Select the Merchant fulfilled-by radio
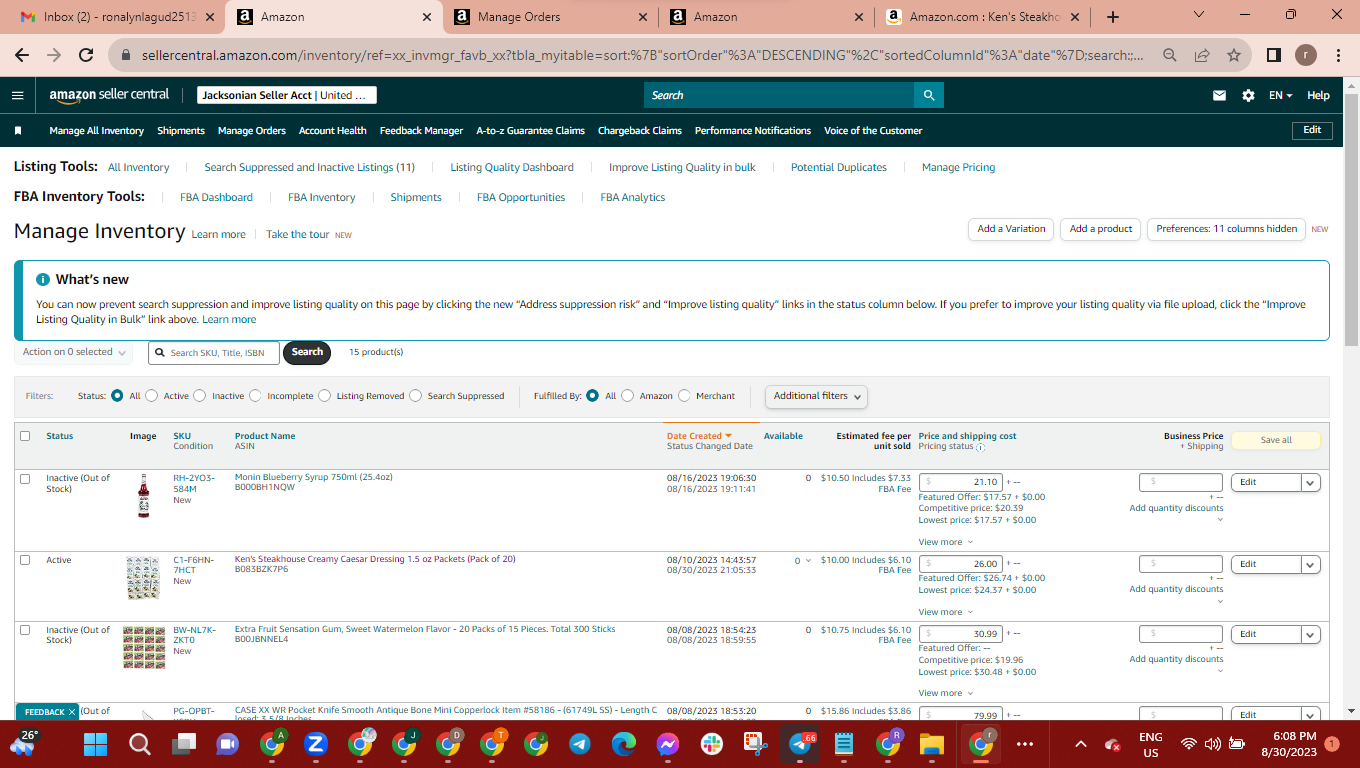This screenshot has height=768, width=1360. tap(684, 396)
